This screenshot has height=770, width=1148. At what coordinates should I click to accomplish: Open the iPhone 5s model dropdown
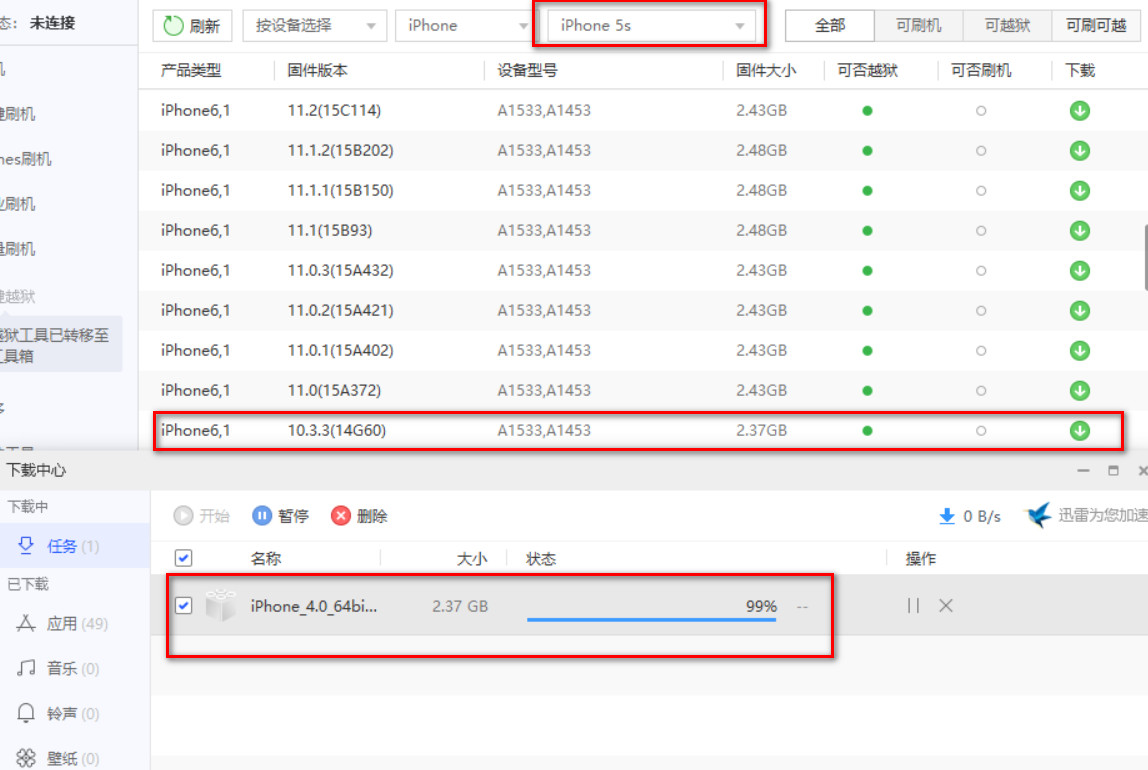(x=651, y=26)
